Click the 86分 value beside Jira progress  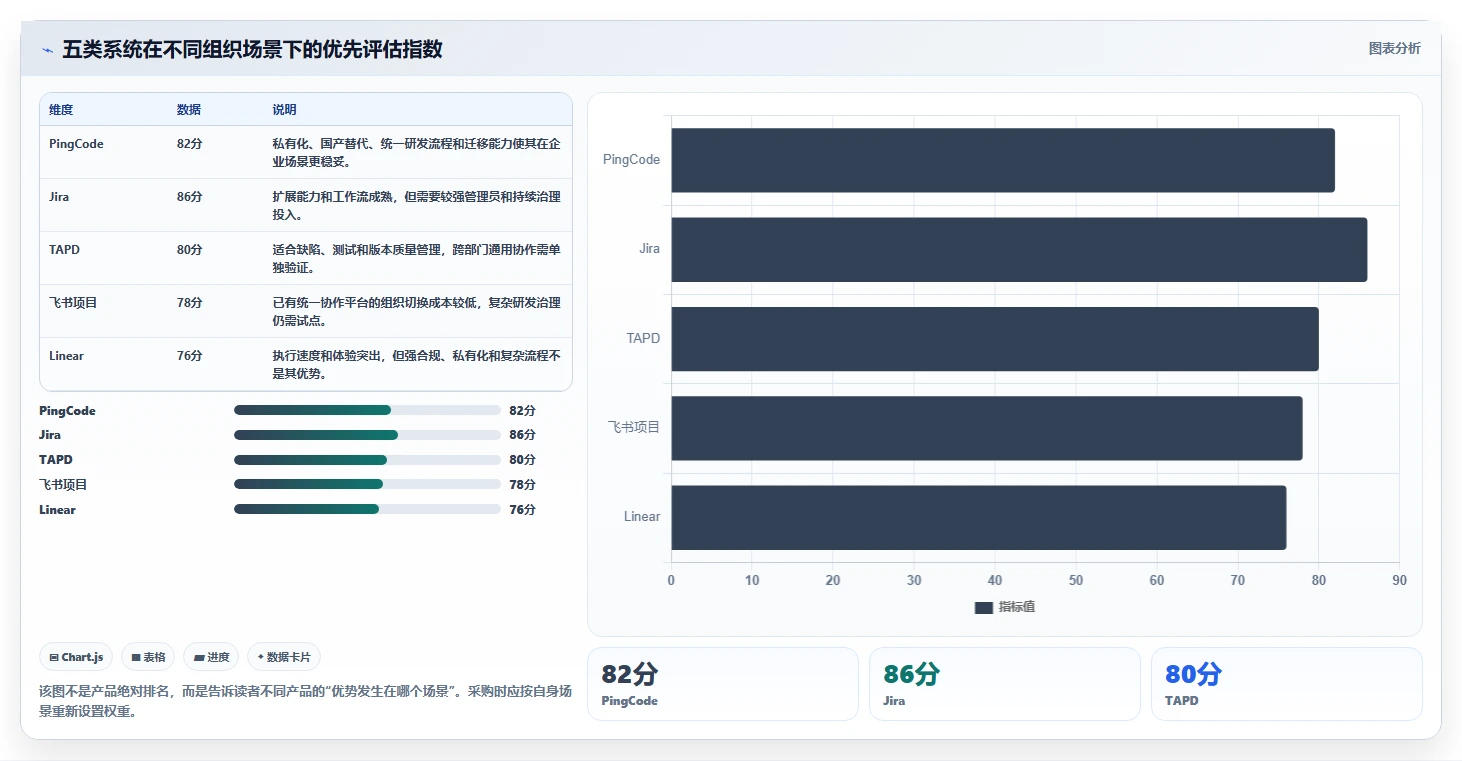click(522, 435)
